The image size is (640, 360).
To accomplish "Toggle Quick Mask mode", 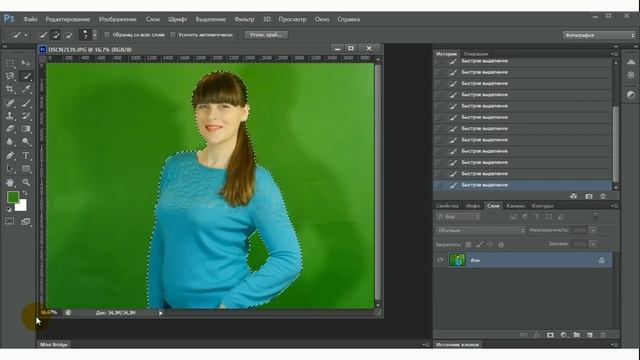I will (10, 221).
